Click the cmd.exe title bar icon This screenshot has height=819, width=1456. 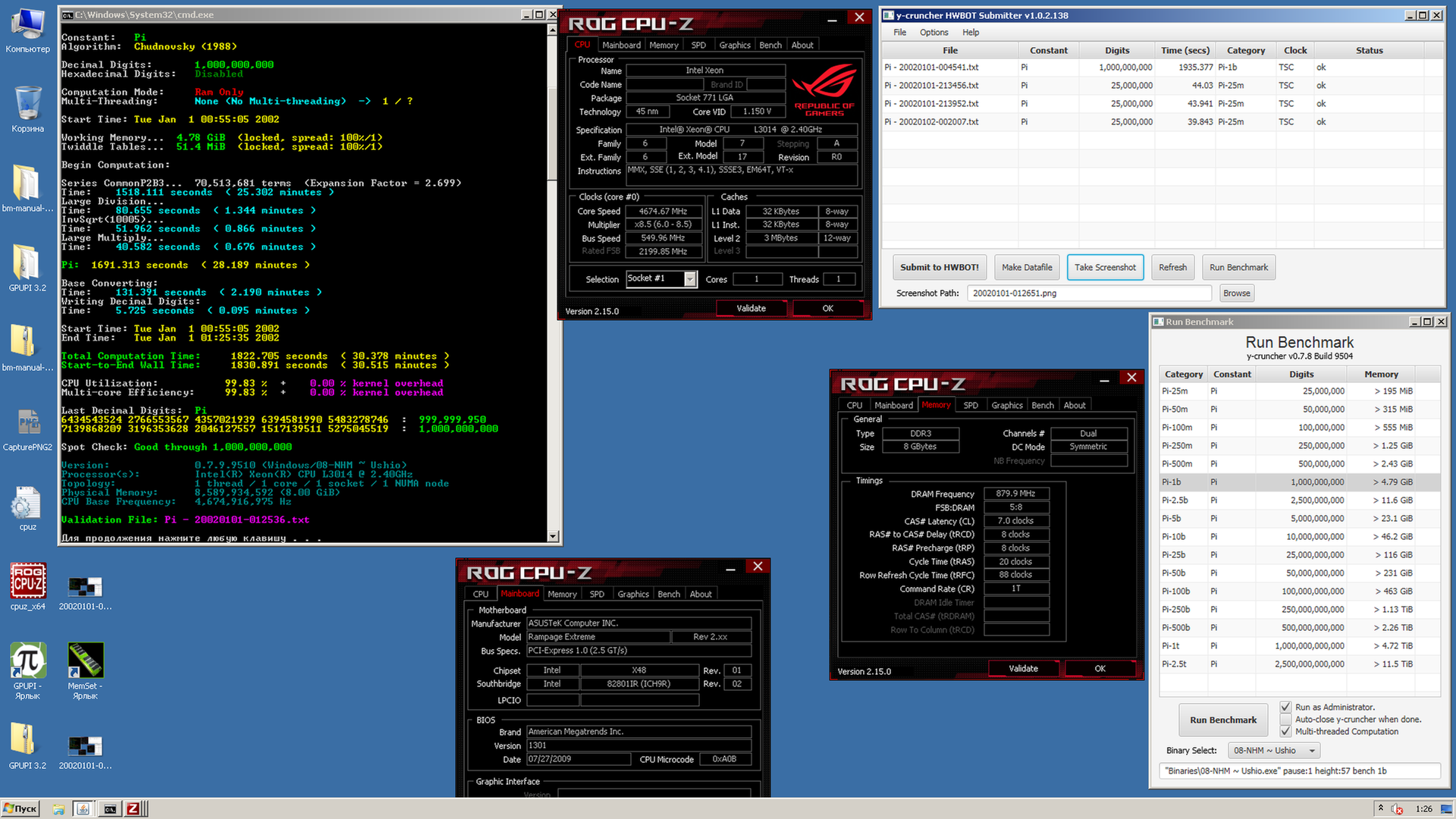67,14
